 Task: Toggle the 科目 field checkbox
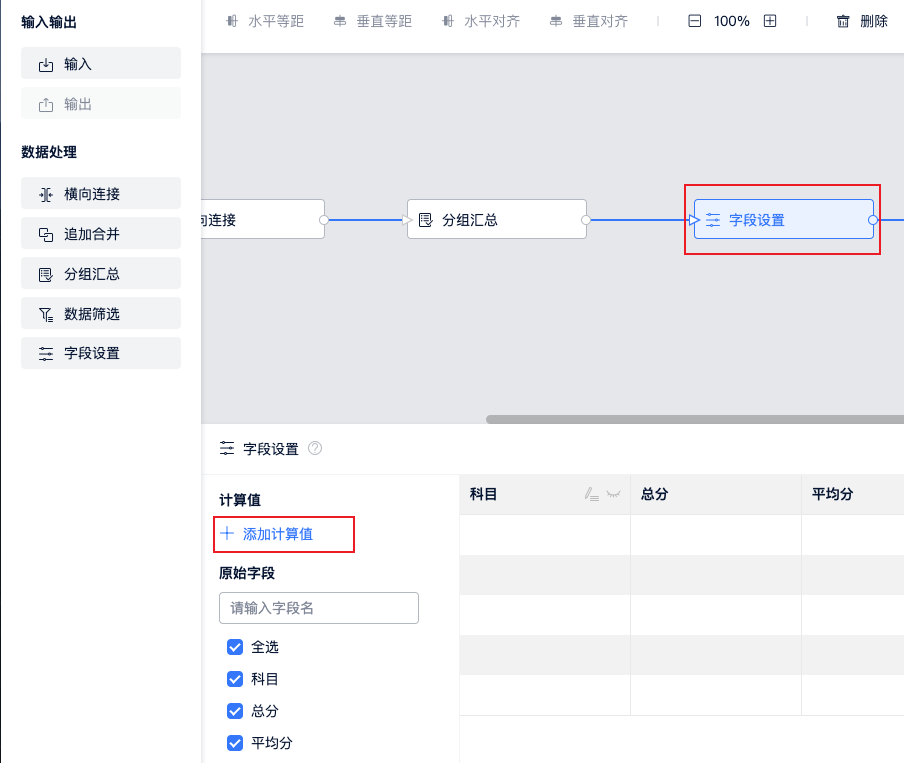tap(236, 679)
